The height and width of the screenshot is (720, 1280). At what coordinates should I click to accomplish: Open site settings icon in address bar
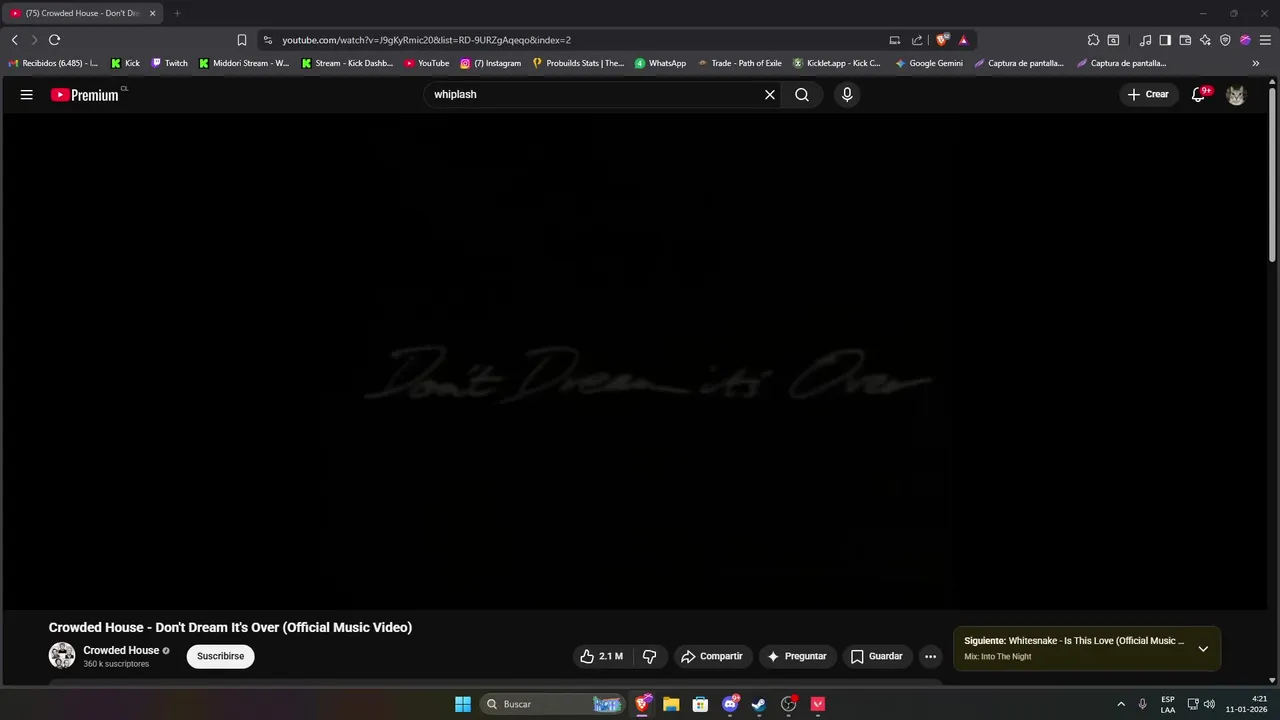[267, 40]
